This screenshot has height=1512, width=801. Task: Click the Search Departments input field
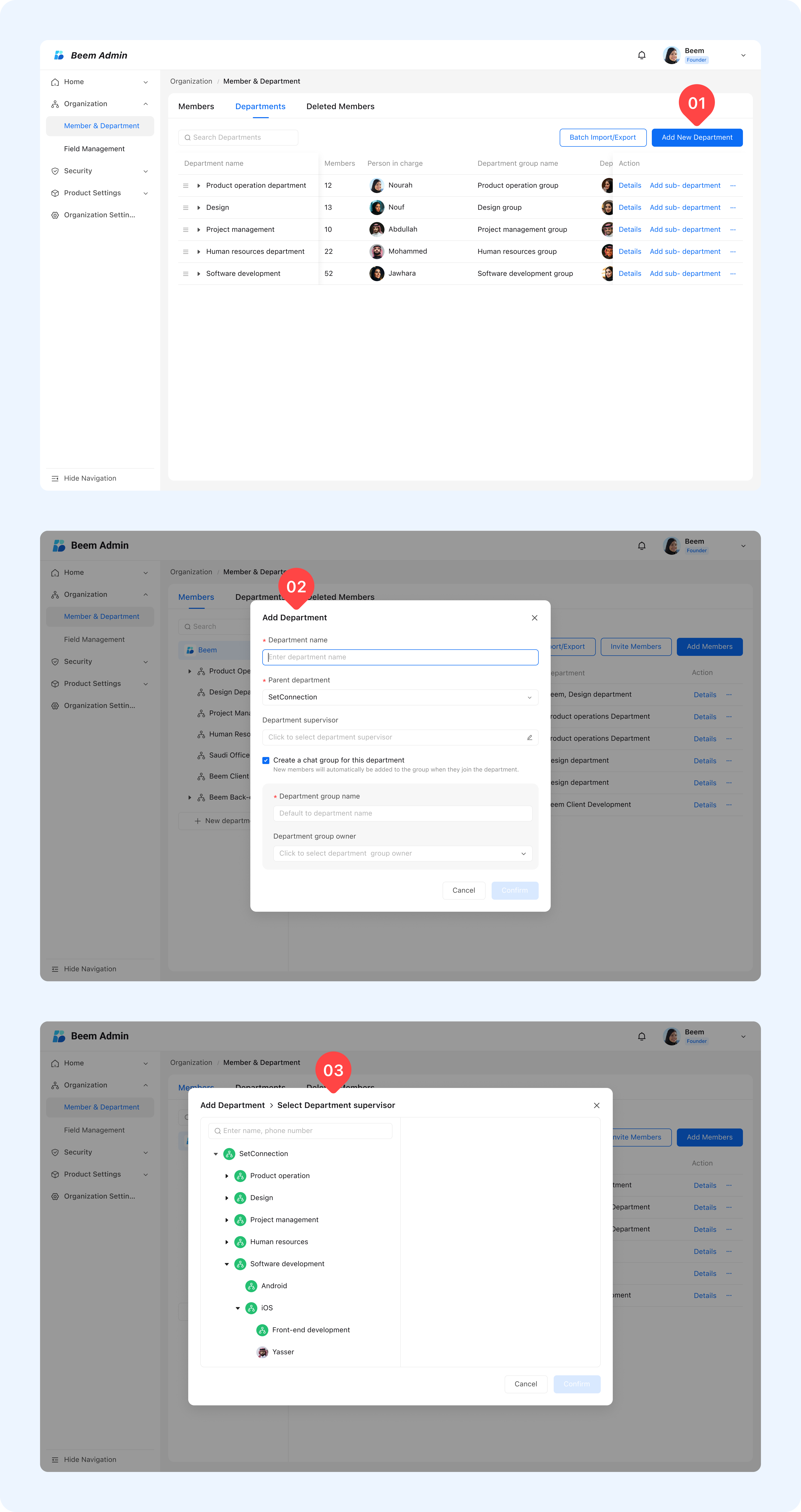(238, 137)
